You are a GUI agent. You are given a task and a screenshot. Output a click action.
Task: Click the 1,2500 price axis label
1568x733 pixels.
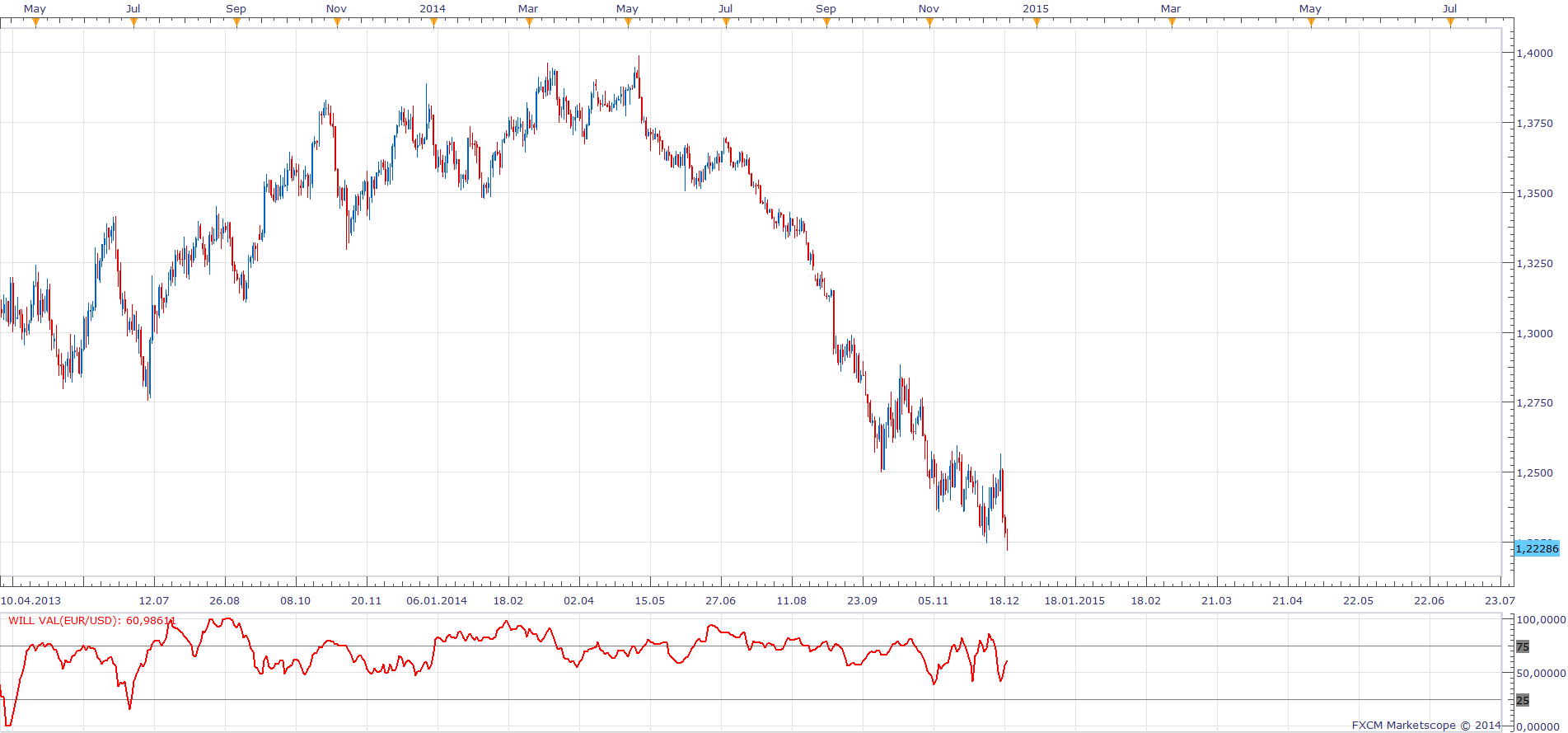[x=1535, y=472]
